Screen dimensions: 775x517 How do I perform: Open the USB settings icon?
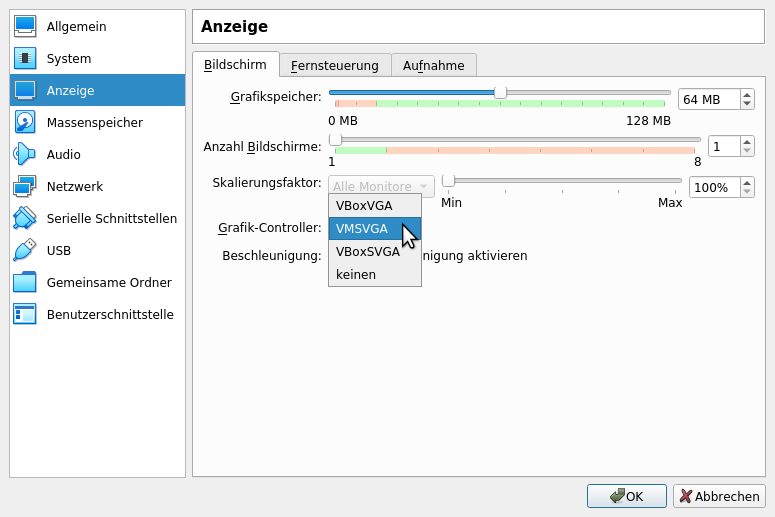pos(25,250)
